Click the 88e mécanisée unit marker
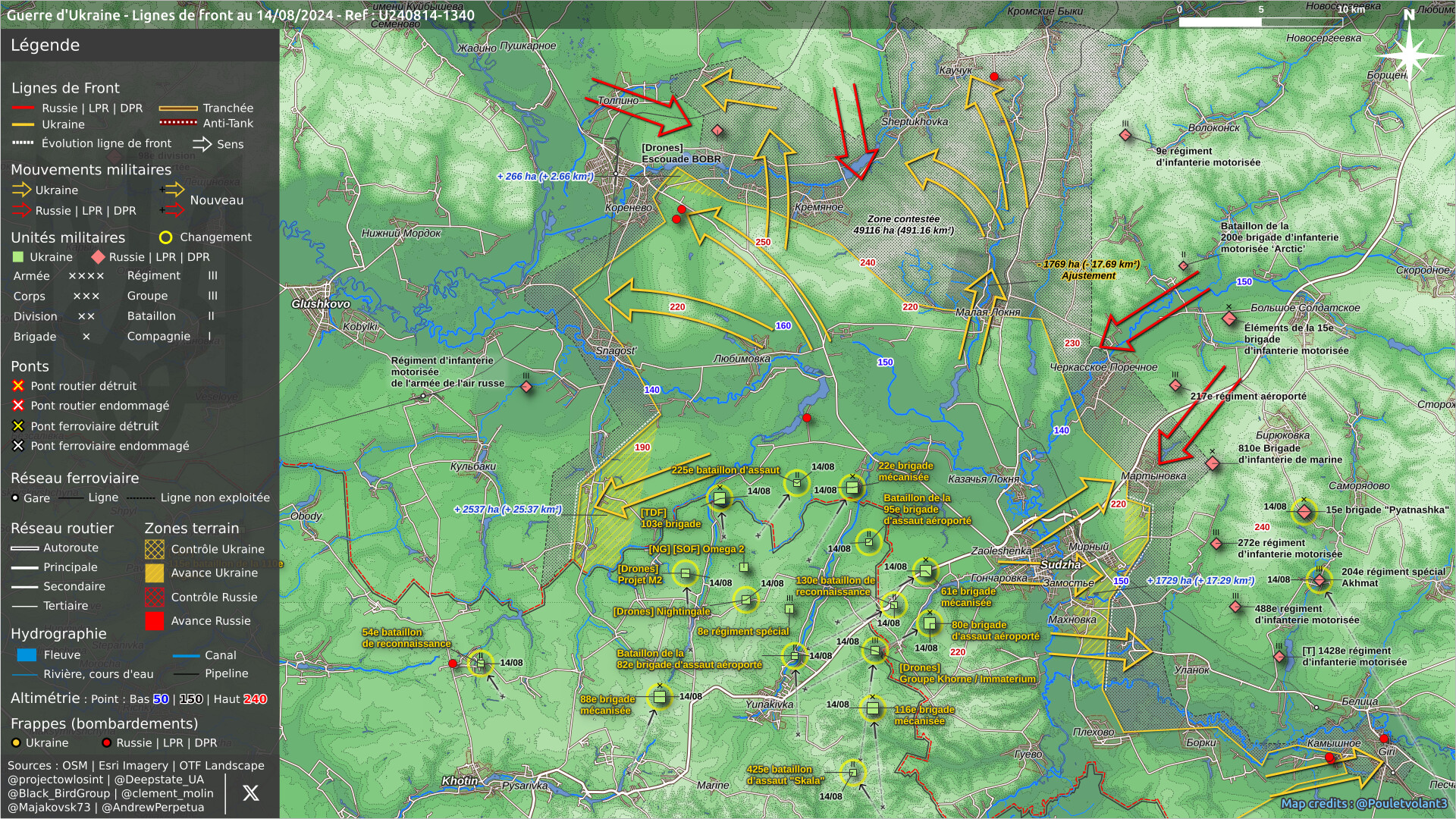Image resolution: width=1456 pixels, height=819 pixels. [x=659, y=696]
